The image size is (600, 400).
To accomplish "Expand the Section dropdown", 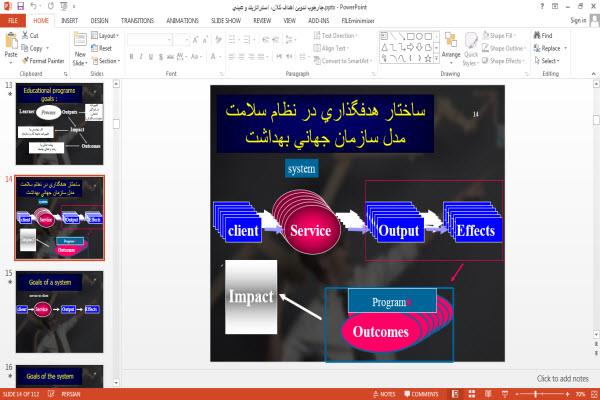I will pos(106,61).
